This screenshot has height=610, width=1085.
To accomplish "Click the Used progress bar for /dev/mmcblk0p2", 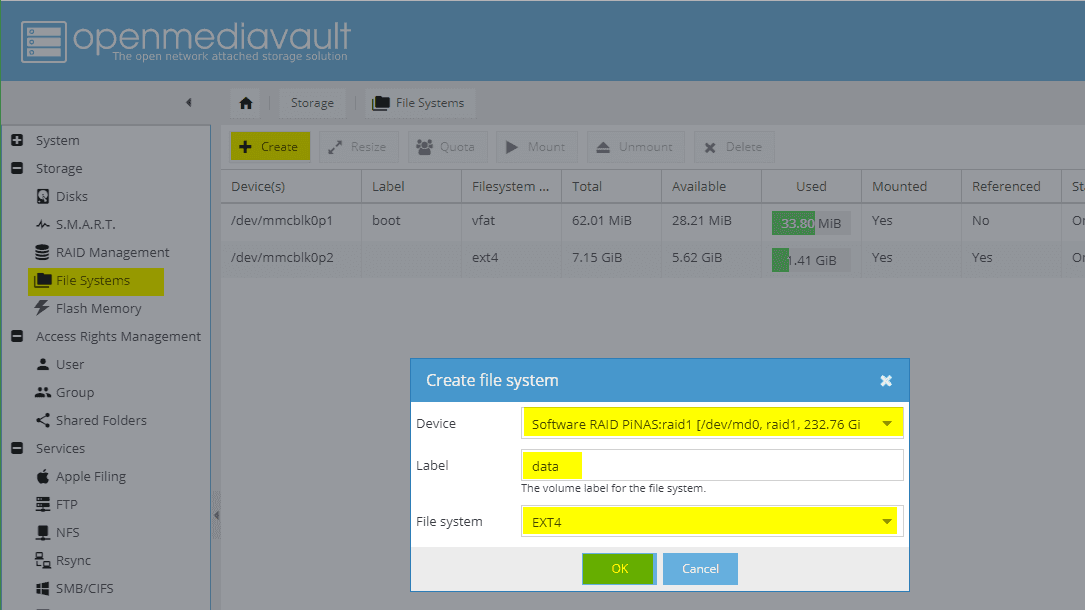I will point(810,258).
